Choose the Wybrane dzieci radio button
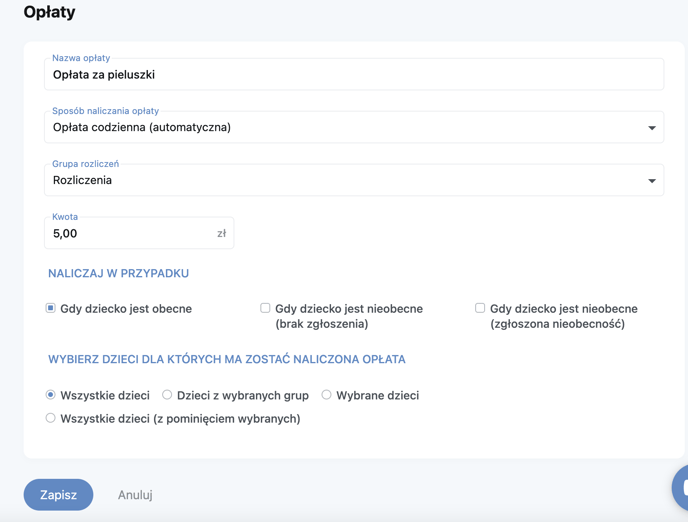Image resolution: width=688 pixels, height=522 pixels. tap(326, 395)
